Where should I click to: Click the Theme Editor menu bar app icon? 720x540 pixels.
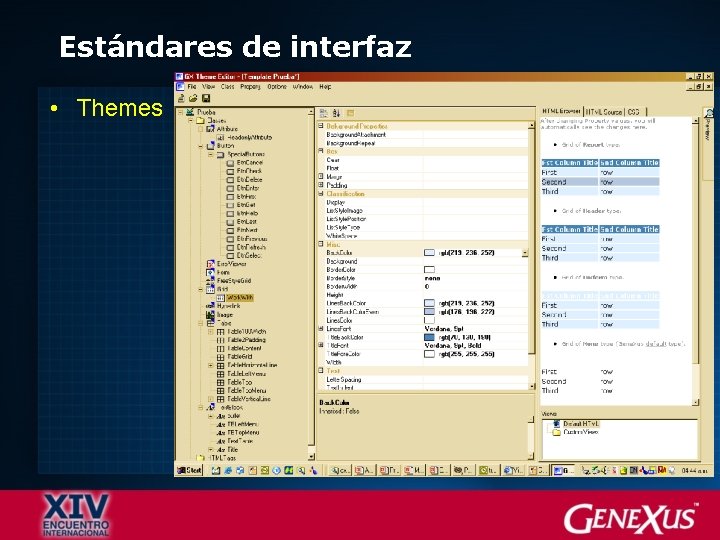[180, 86]
